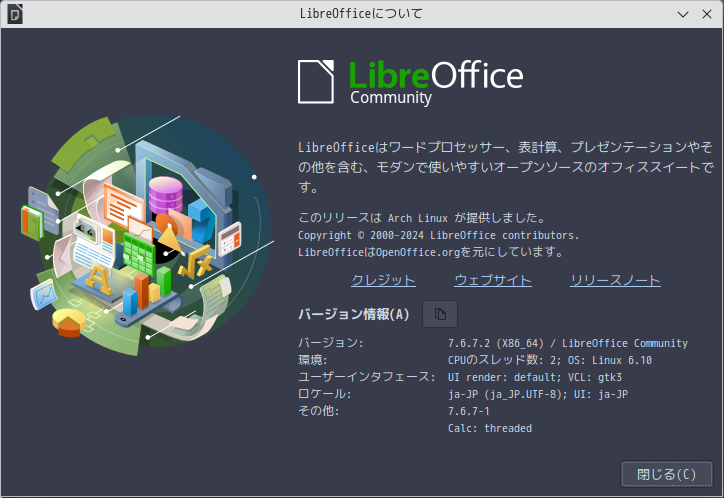Click the その他: label
This screenshot has height=498, width=724.
(319, 411)
